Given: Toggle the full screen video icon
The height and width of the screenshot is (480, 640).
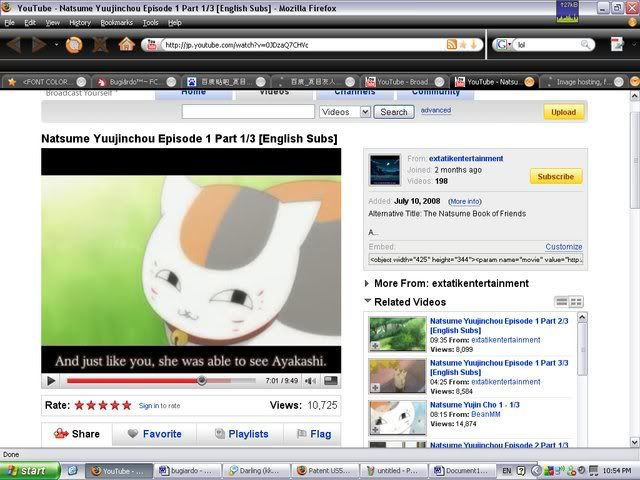Looking at the screenshot, I should point(331,381).
